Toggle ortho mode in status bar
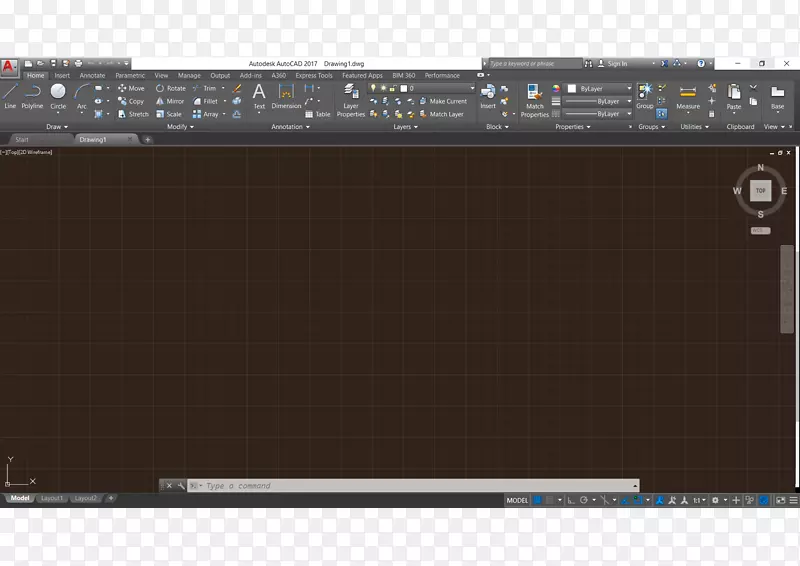 click(x=571, y=500)
